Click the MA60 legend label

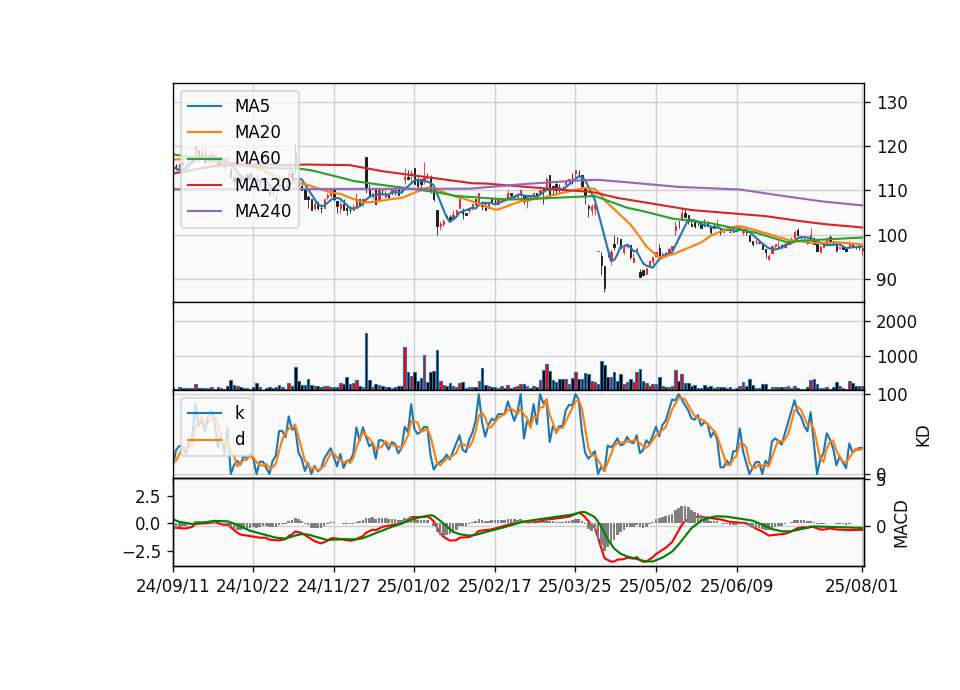[x=257, y=158]
